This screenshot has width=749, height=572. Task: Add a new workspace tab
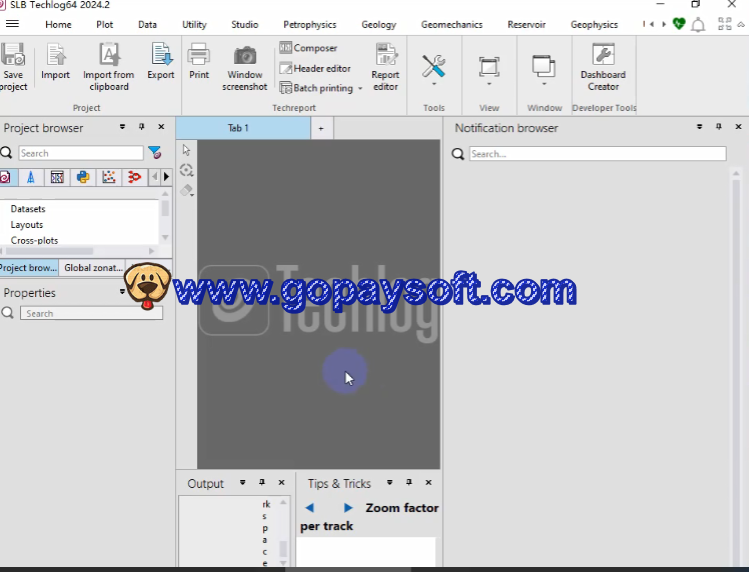321,129
